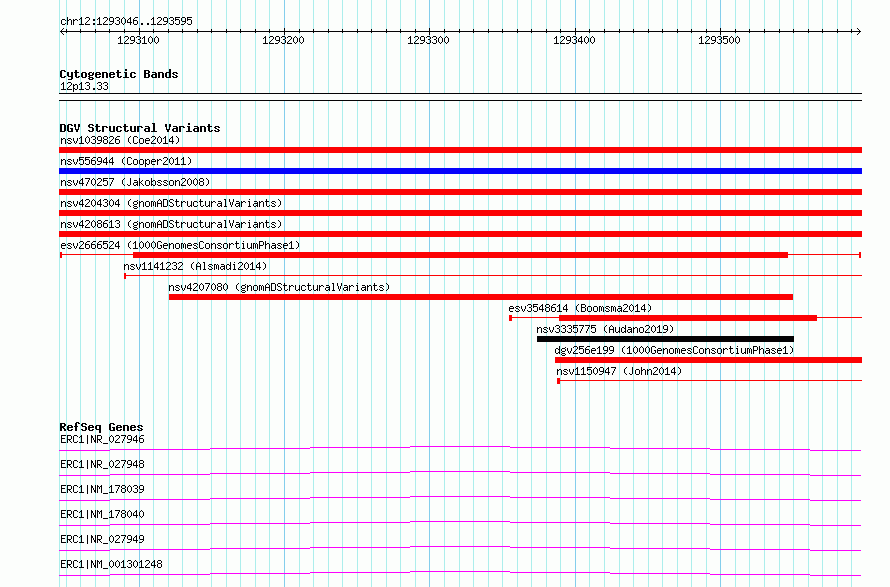Open the ERC1|NR_027948 transcript label

102,464
